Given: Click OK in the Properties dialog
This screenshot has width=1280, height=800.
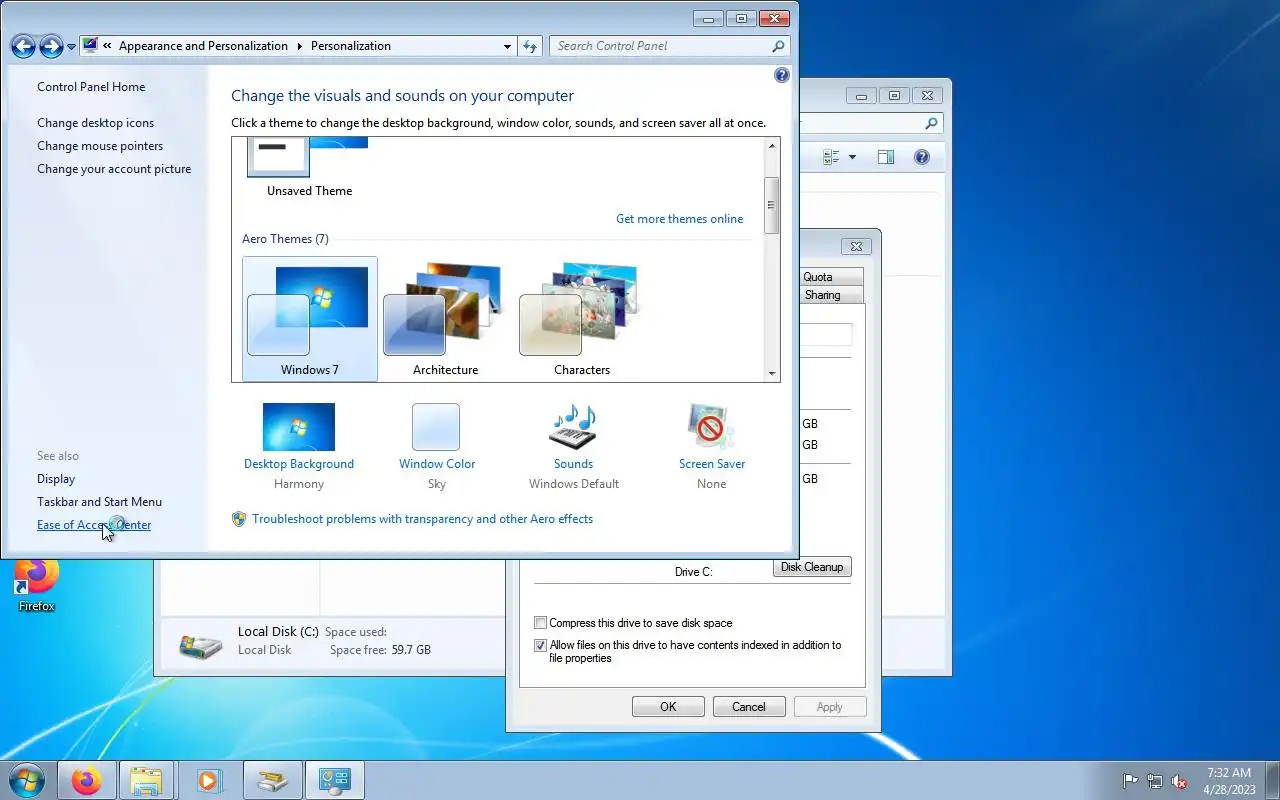Looking at the screenshot, I should click(668, 707).
